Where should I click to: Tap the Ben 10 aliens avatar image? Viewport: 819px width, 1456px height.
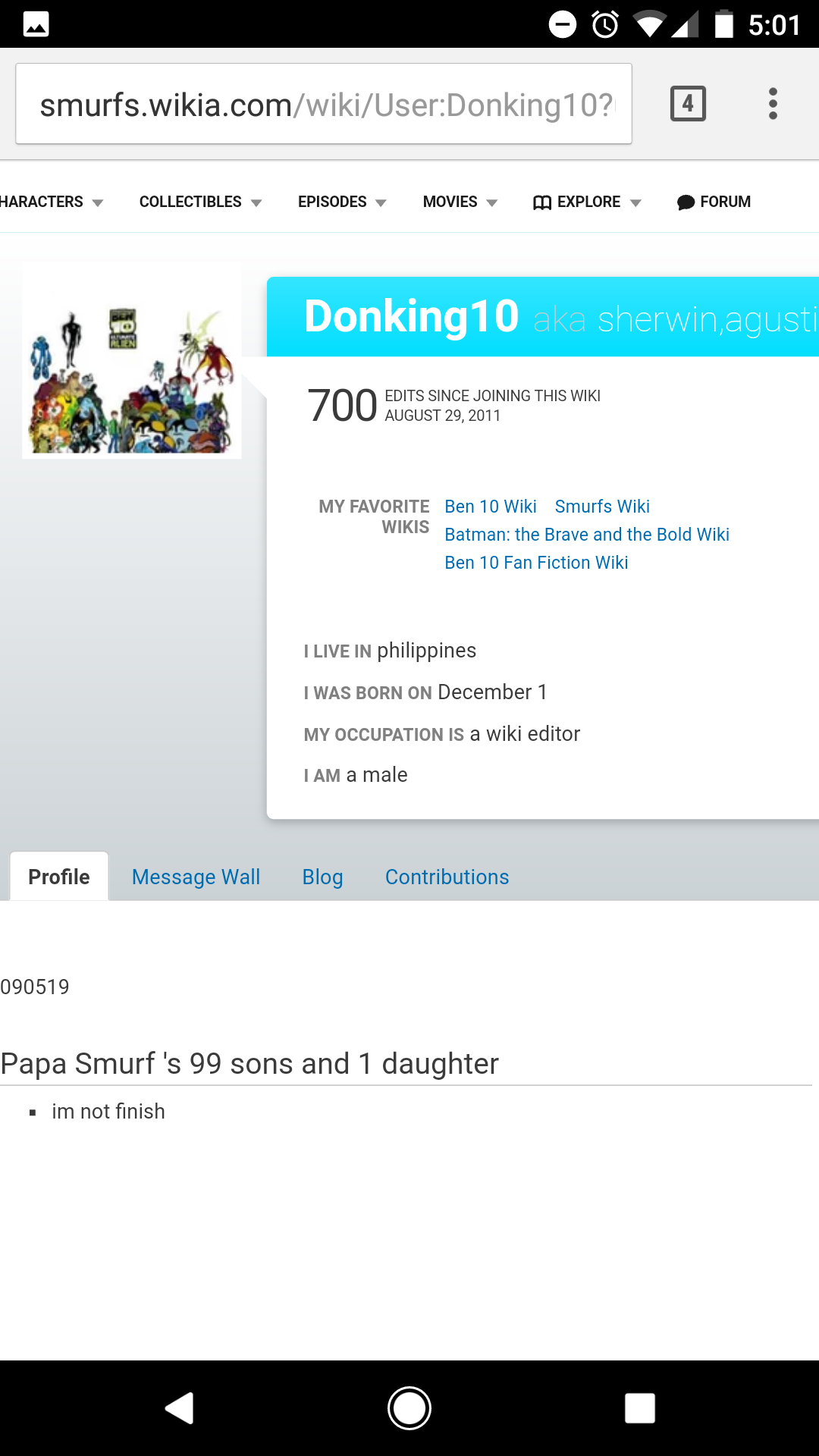click(x=132, y=360)
